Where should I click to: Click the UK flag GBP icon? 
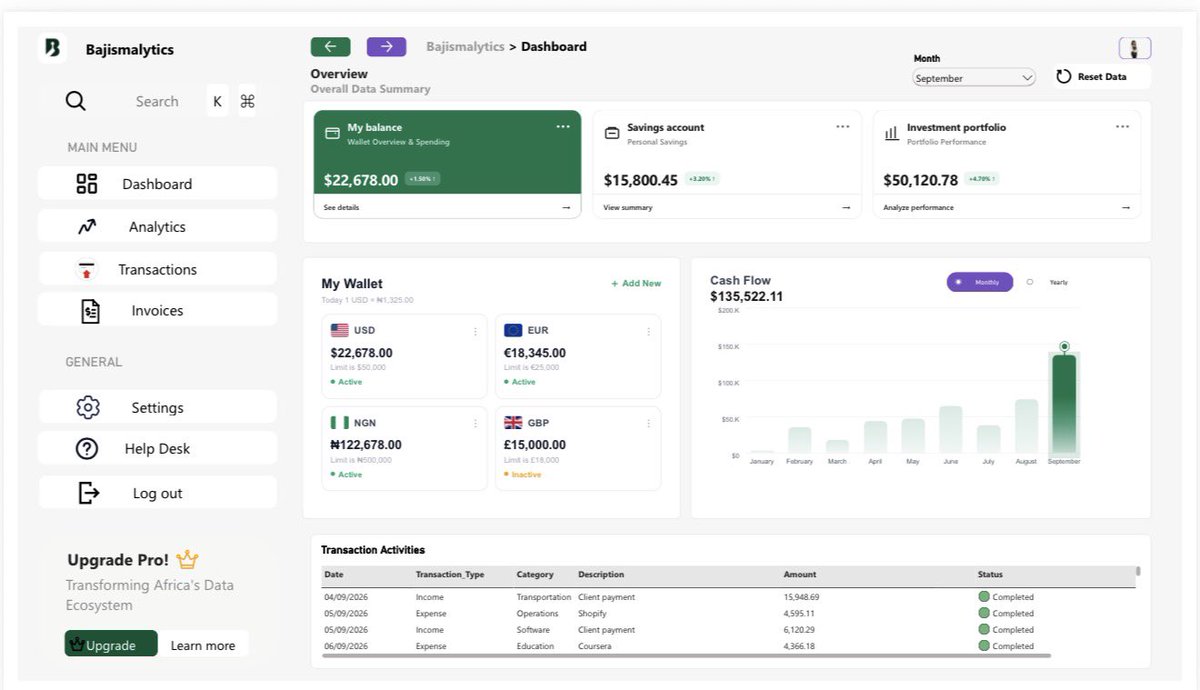click(x=513, y=423)
